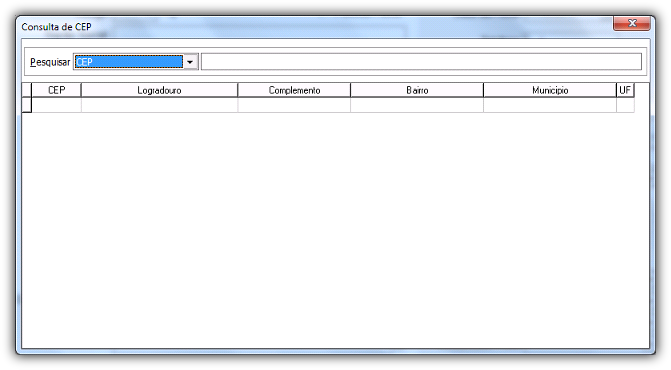Image resolution: width=671 pixels, height=370 pixels.
Task: Open the Pesquisar dropdown arrow
Action: coord(190,62)
